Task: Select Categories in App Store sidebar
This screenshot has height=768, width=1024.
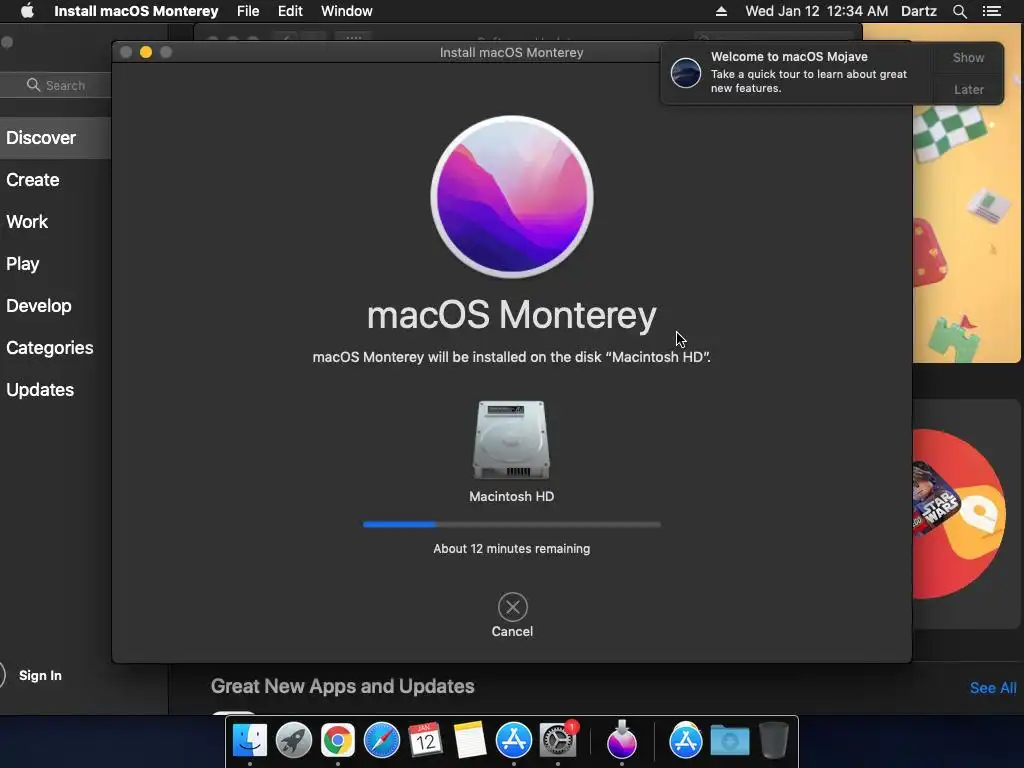Action: (x=50, y=347)
